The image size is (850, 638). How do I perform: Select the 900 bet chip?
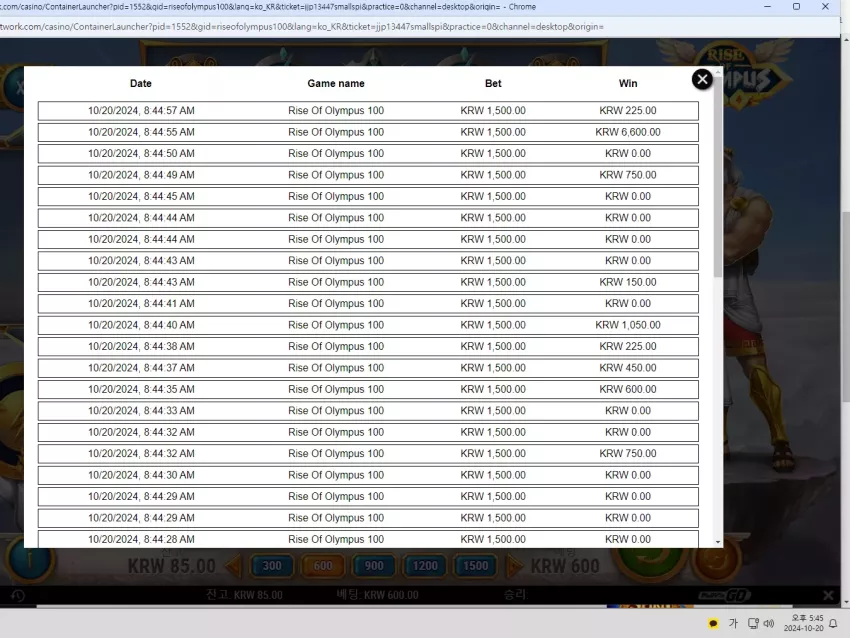pos(374,566)
